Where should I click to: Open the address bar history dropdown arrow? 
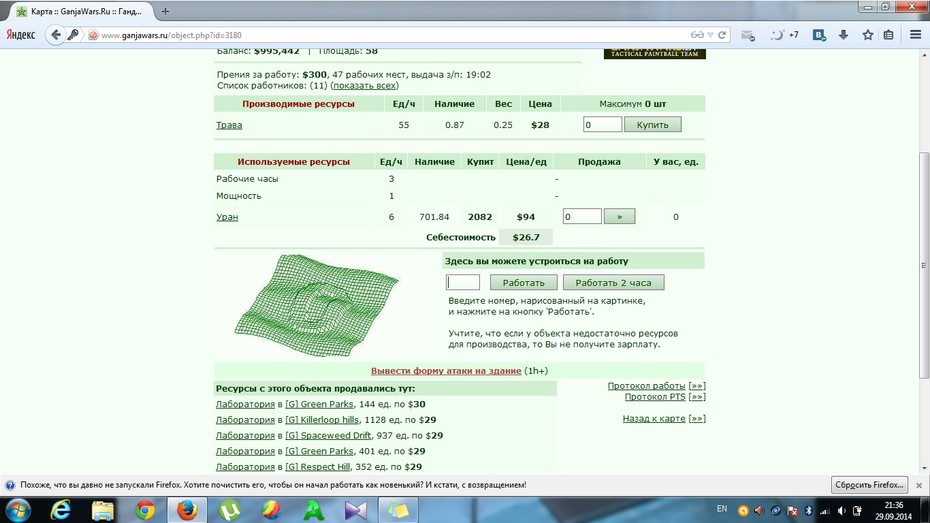[710, 35]
